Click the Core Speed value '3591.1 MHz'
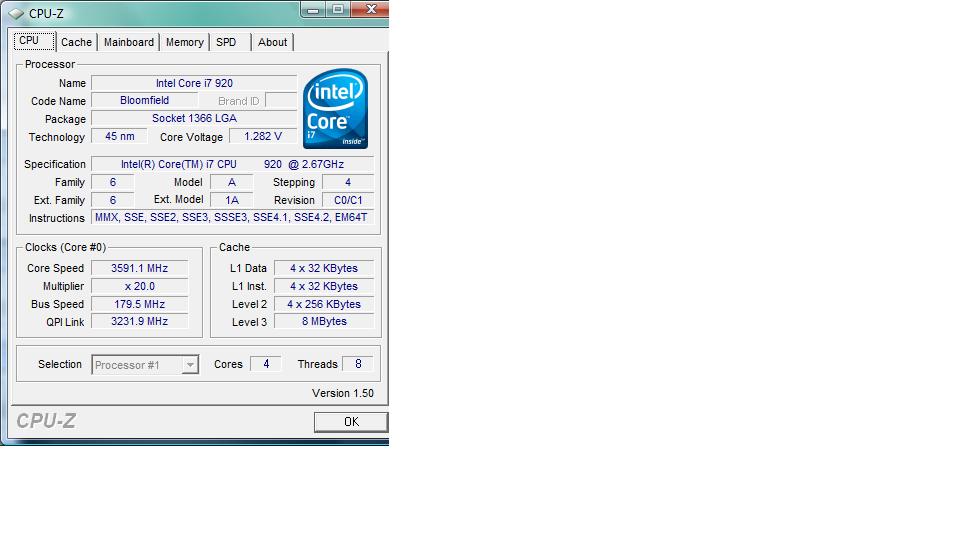Viewport: 960px width, 540px height. (140, 268)
